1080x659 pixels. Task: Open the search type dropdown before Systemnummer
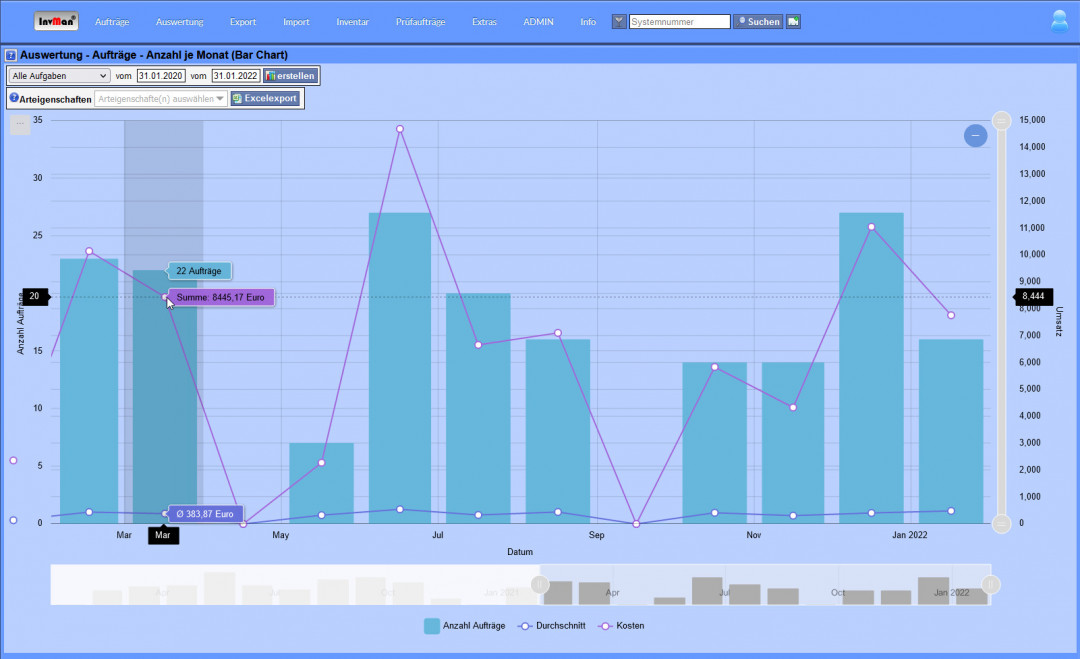[618, 21]
